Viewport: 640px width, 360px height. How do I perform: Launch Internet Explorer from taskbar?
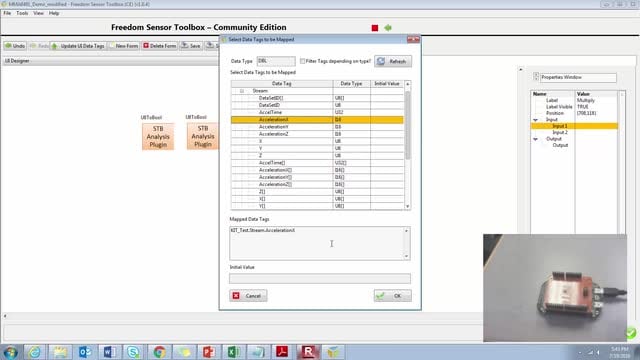[35, 352]
